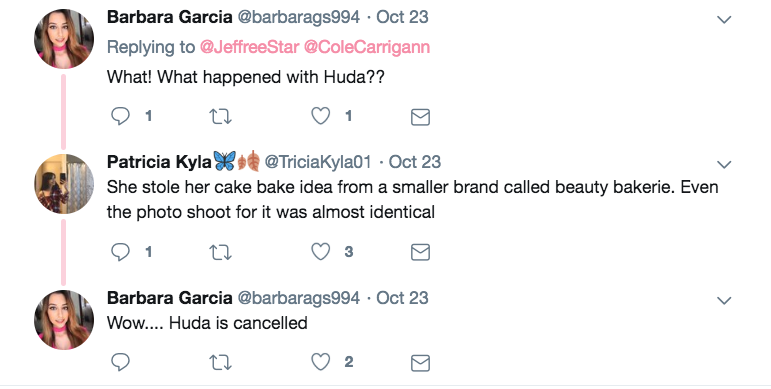Open options chevron on Barbara's first tweet

tap(724, 20)
